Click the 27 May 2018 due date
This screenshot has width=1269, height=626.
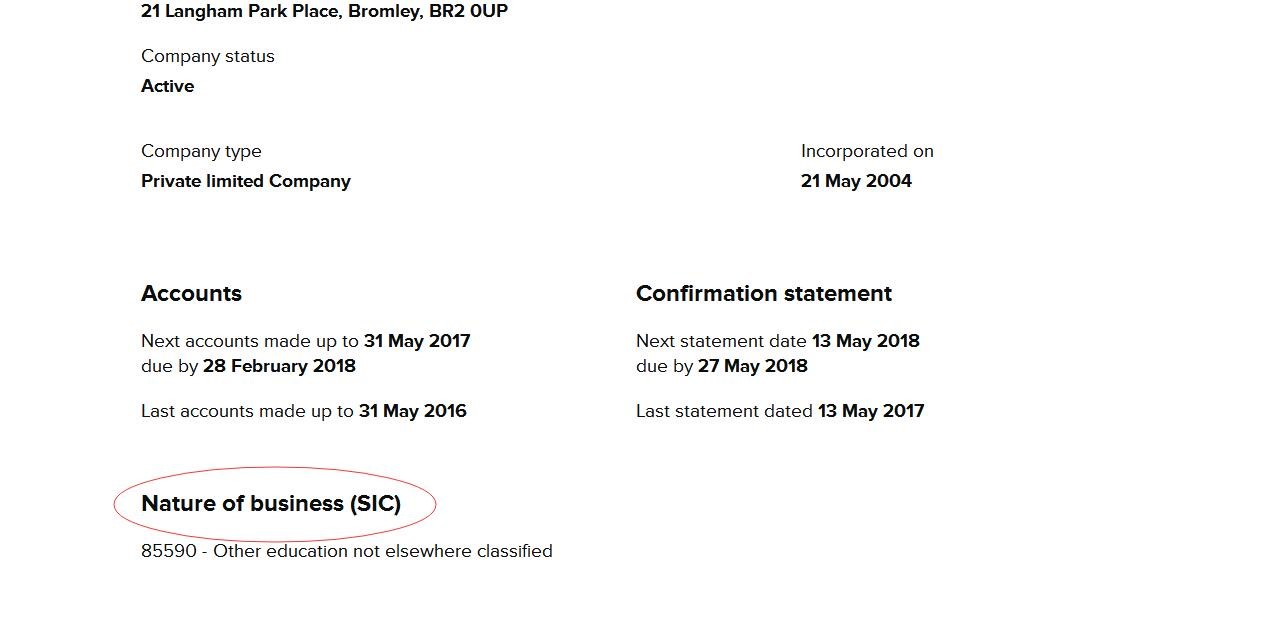coord(752,366)
